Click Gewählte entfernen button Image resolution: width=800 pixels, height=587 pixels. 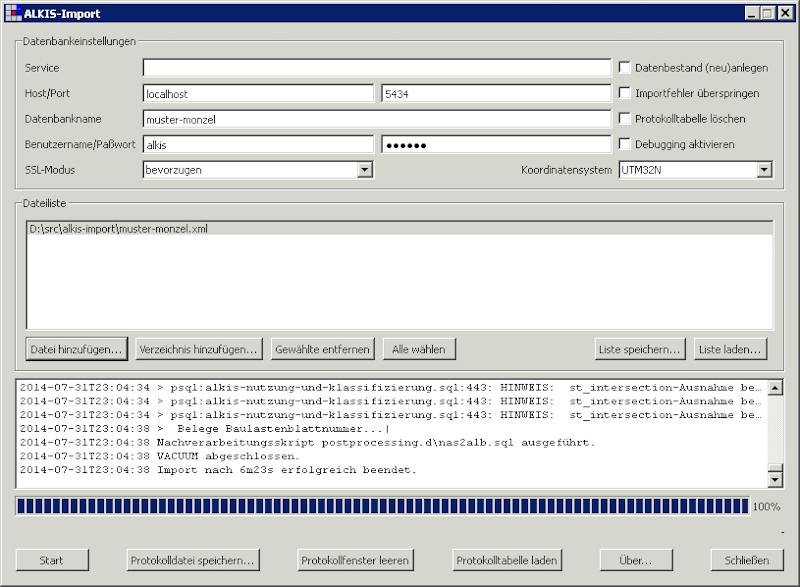pyautogui.click(x=322, y=349)
